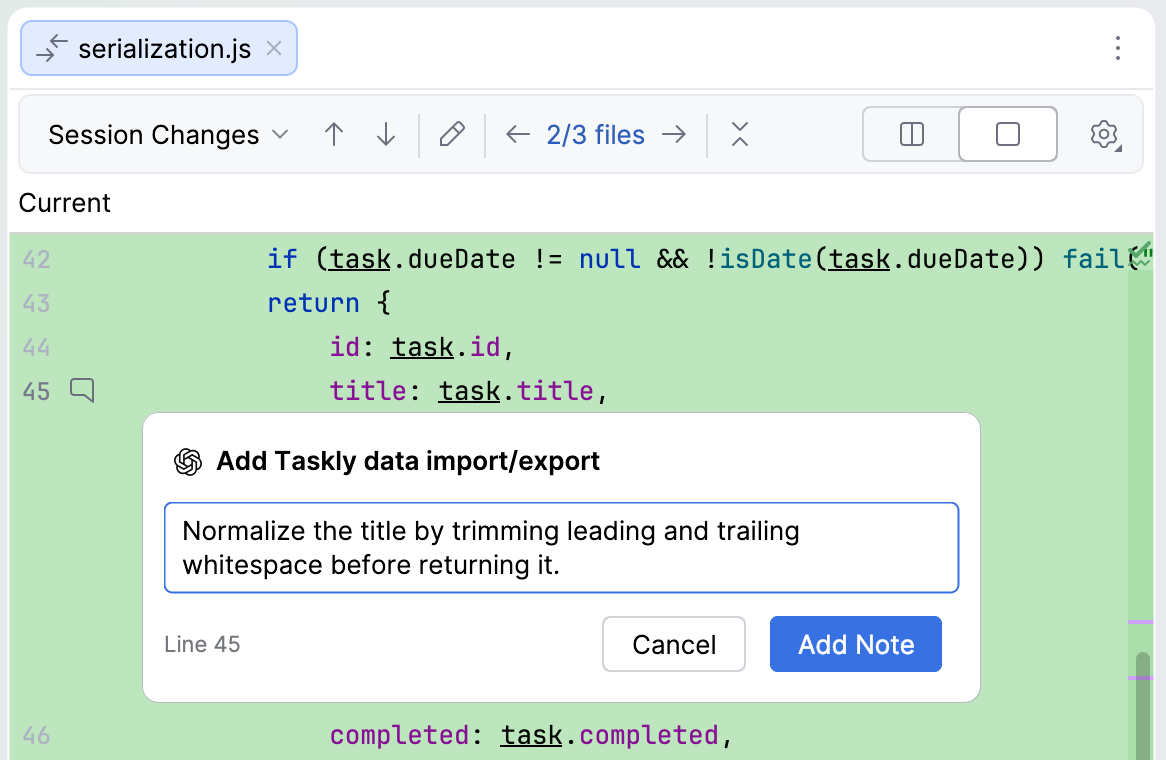Click 'task.id' in code

click(x=445, y=347)
